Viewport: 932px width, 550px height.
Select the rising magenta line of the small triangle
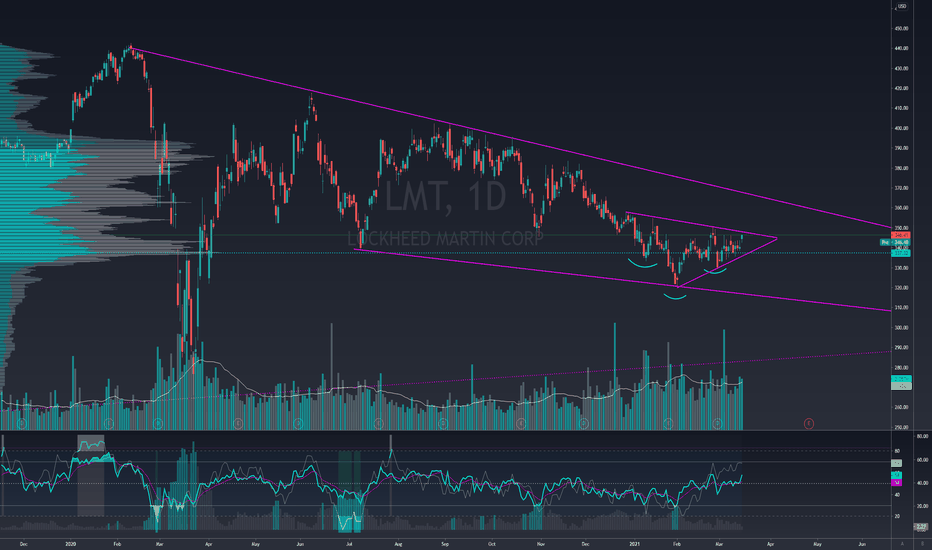(726, 263)
